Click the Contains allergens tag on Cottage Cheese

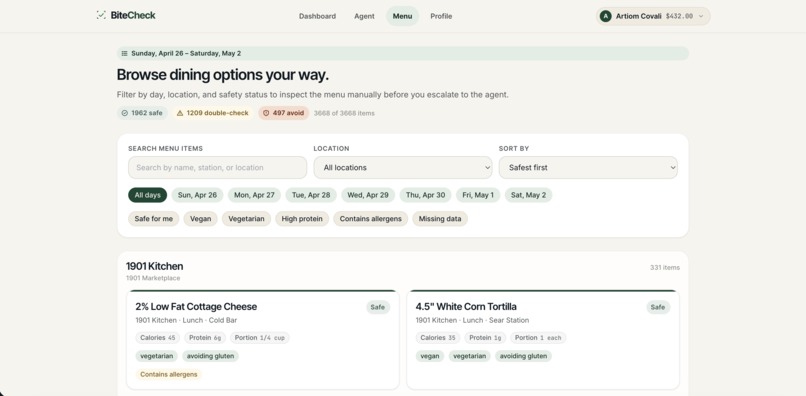click(169, 374)
